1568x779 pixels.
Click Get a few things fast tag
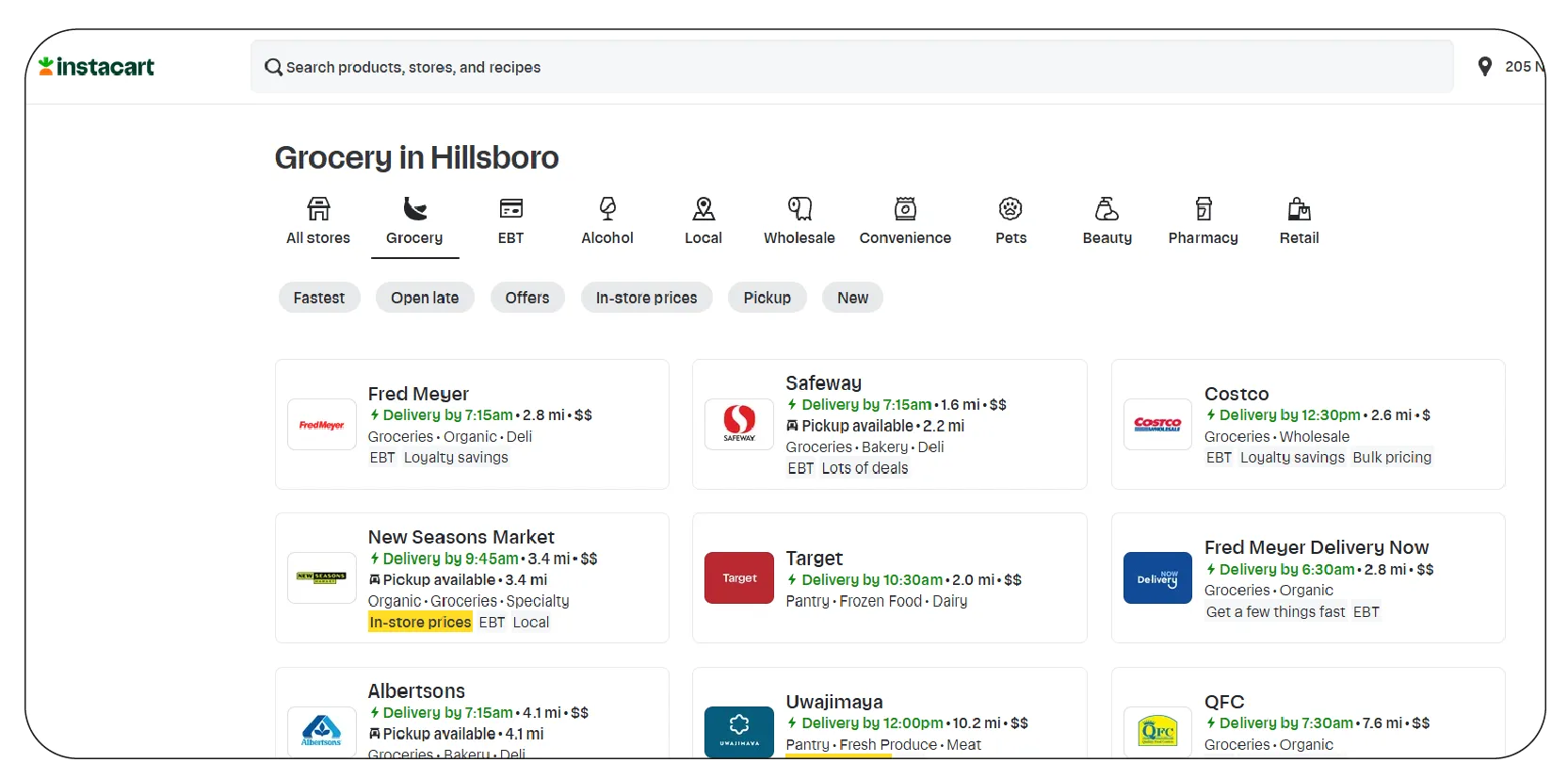point(1276,611)
